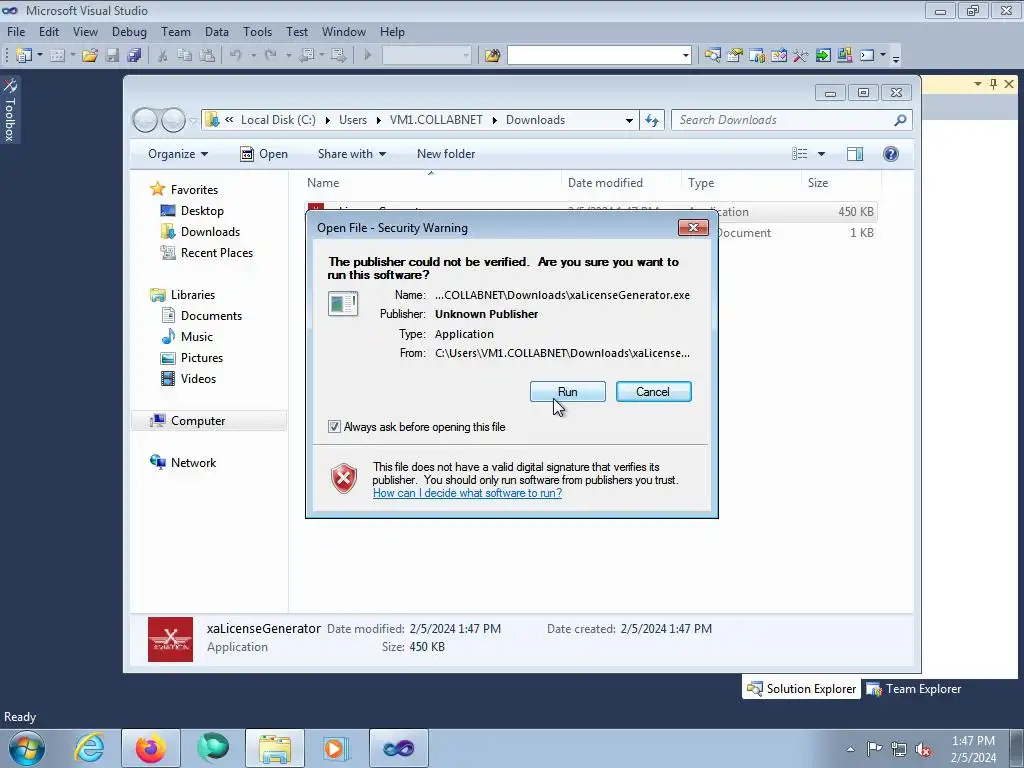This screenshot has height=768, width=1024.
Task: Click Open File folder icon in toolbar
Action: [x=90, y=56]
